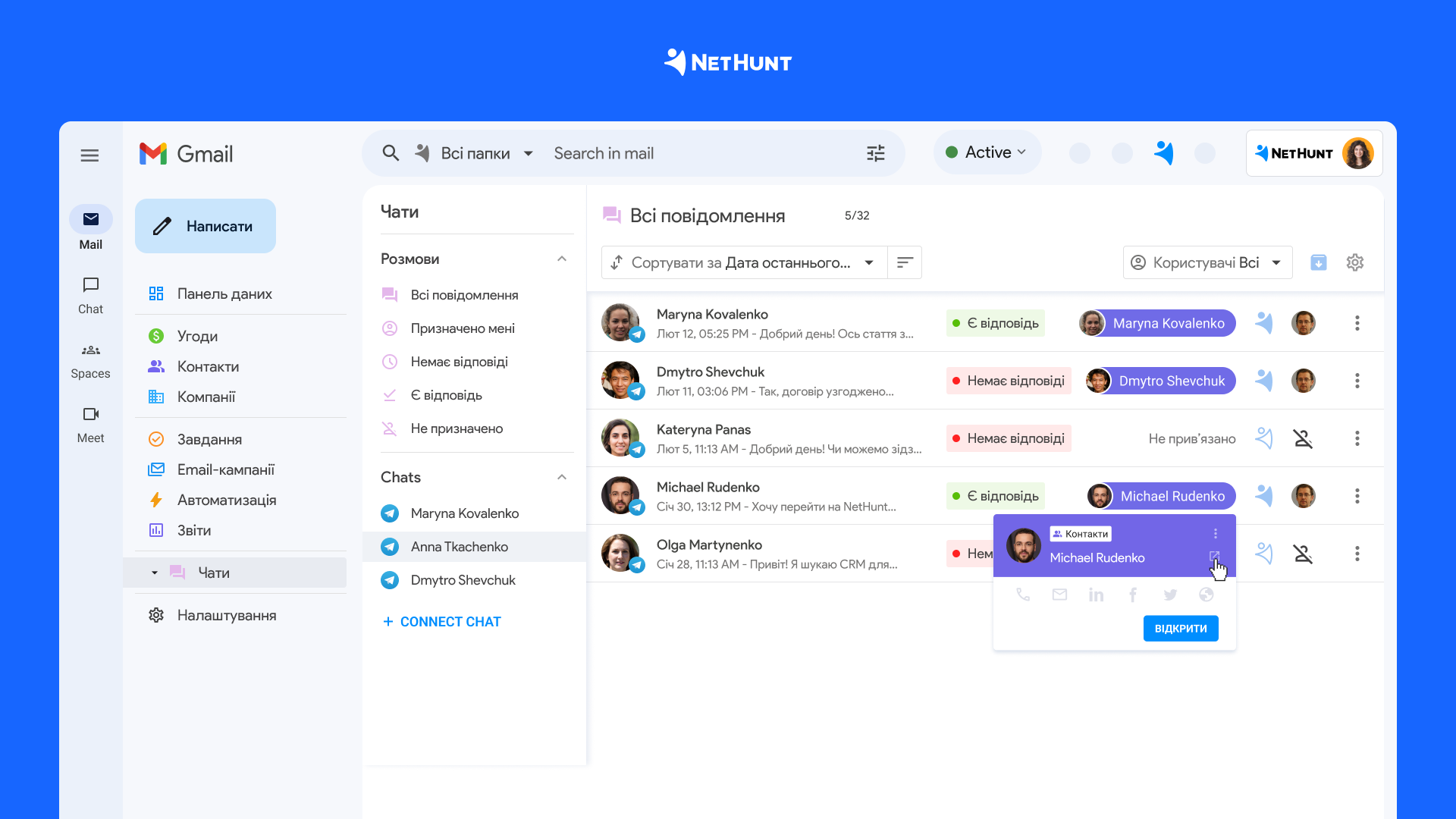Click edit icon on Michael Rudenko popup card
This screenshot has height=819, width=1456.
coord(1214,557)
